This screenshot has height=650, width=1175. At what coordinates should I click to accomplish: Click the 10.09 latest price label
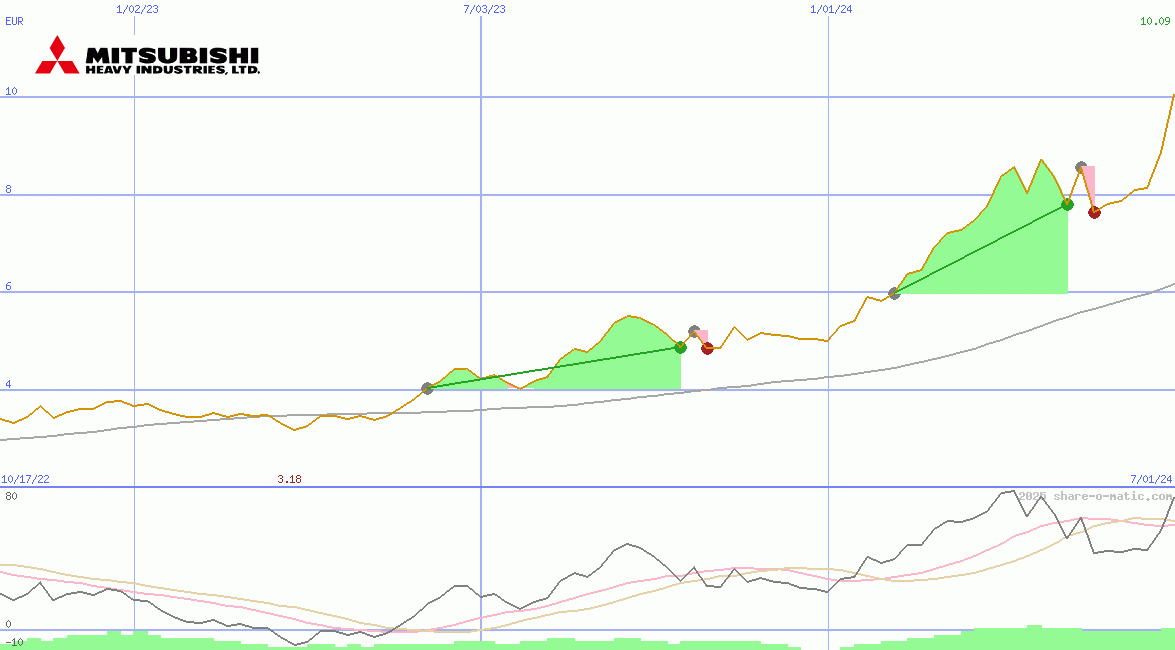1154,21
